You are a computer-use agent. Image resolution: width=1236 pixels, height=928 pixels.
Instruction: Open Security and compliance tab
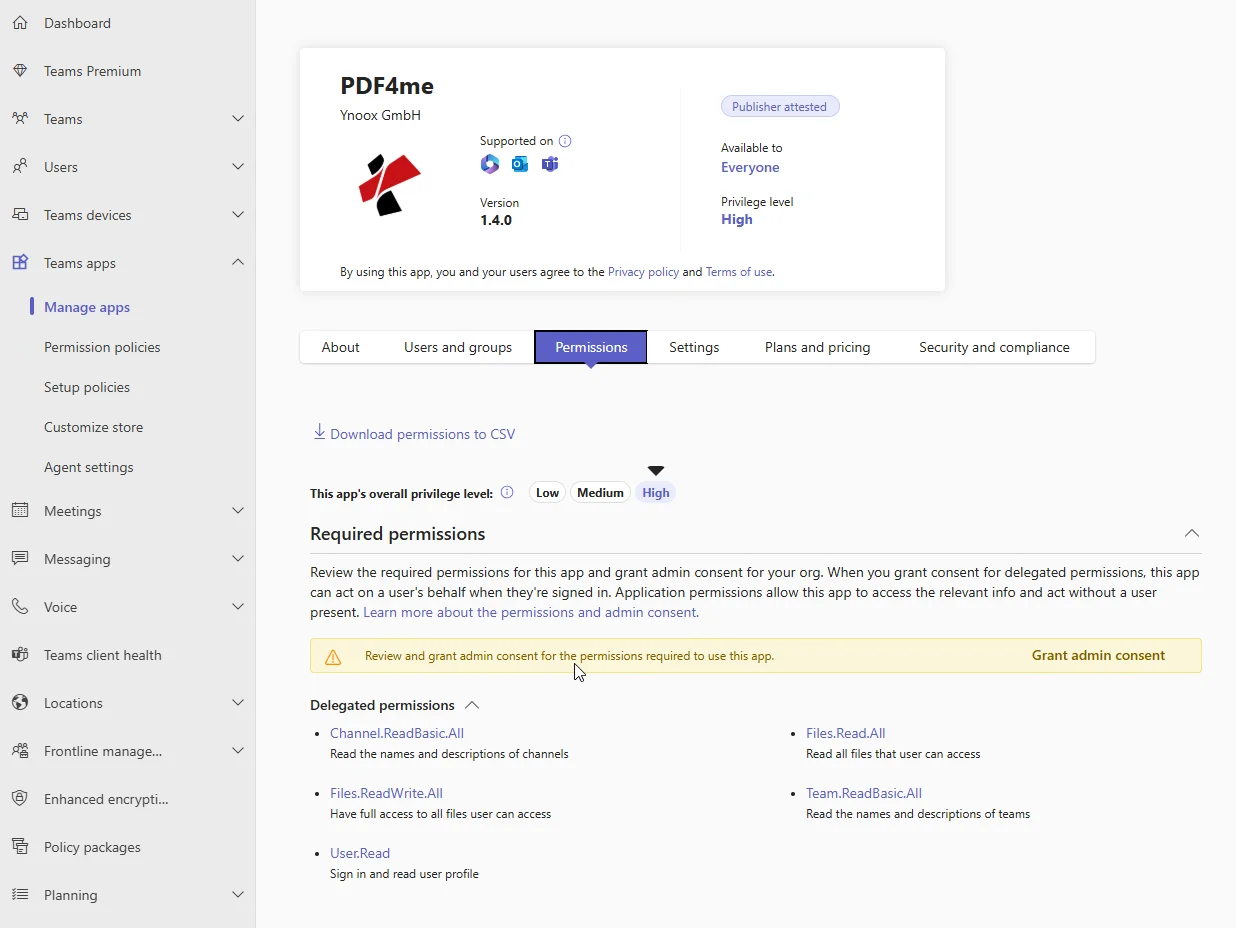point(994,347)
